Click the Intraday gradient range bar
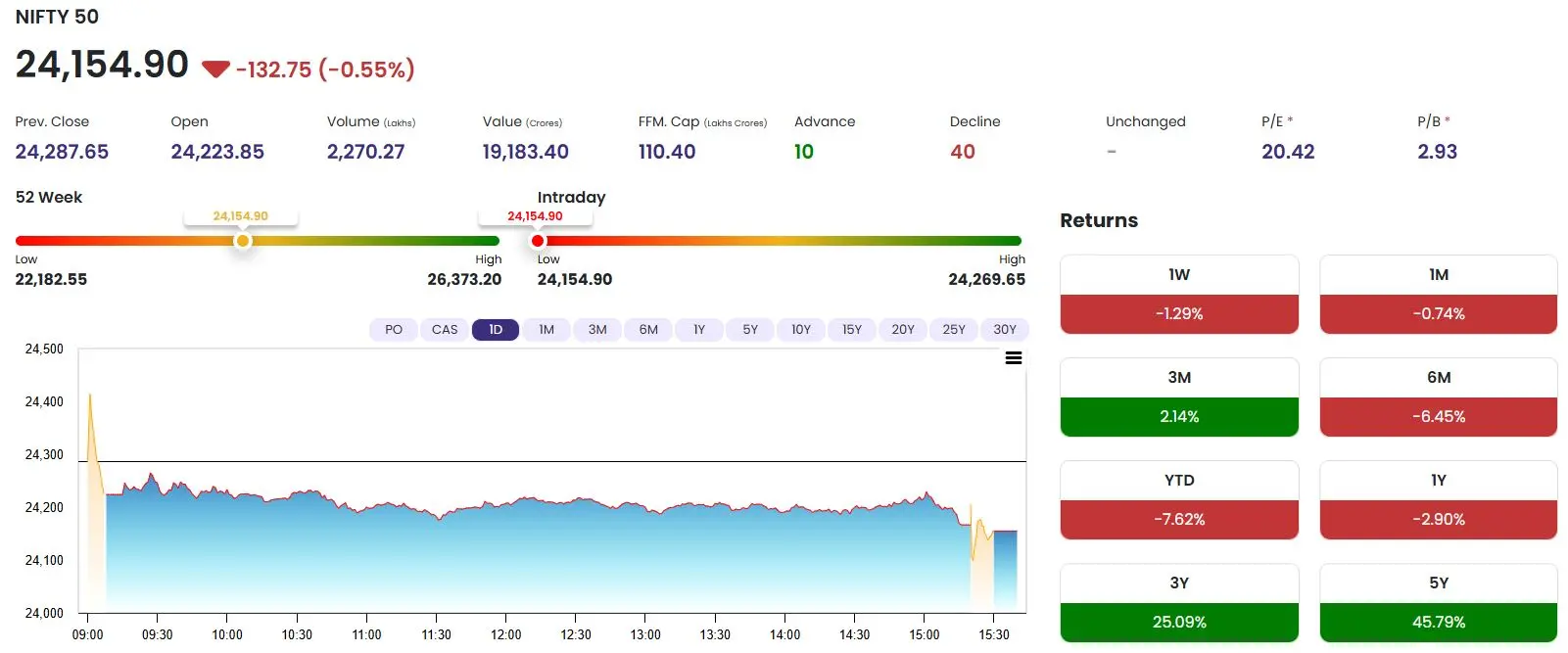The height and width of the screenshot is (653, 1568). tap(780, 241)
